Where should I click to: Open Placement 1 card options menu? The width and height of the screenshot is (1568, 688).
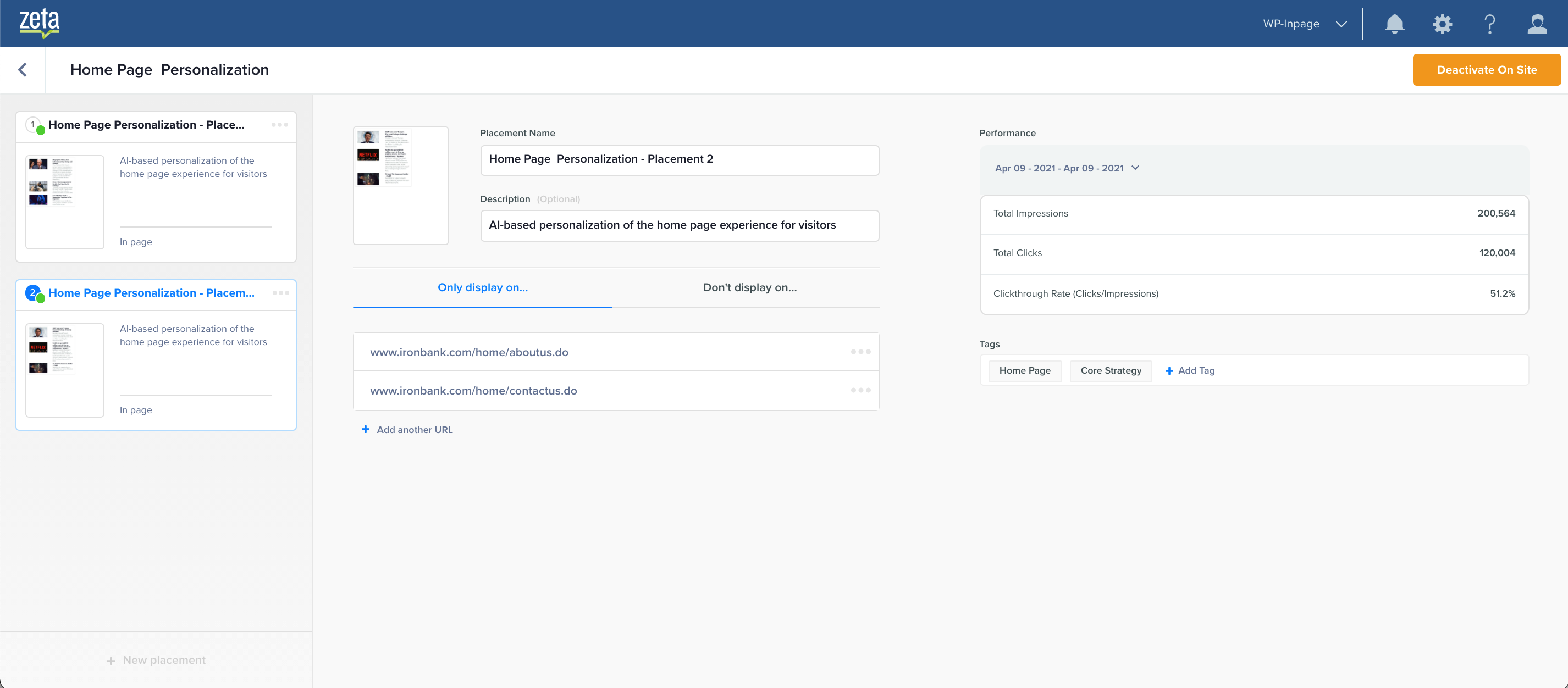point(279,125)
